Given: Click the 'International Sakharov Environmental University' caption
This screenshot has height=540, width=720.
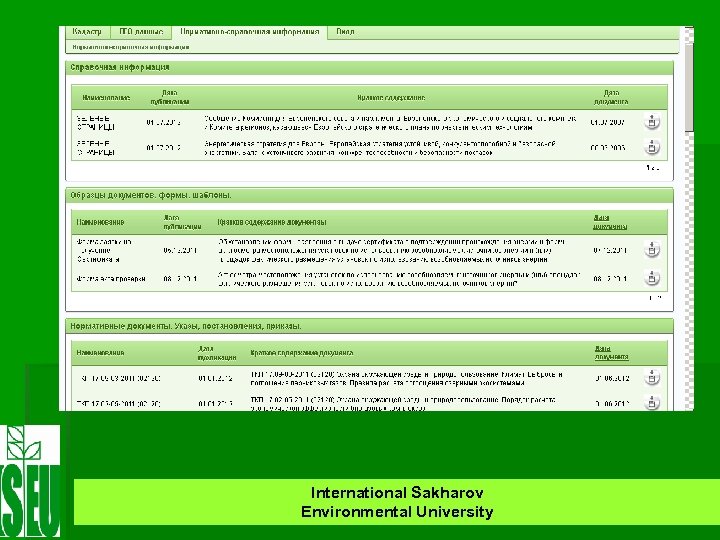Looking at the screenshot, I should click(397, 502).
